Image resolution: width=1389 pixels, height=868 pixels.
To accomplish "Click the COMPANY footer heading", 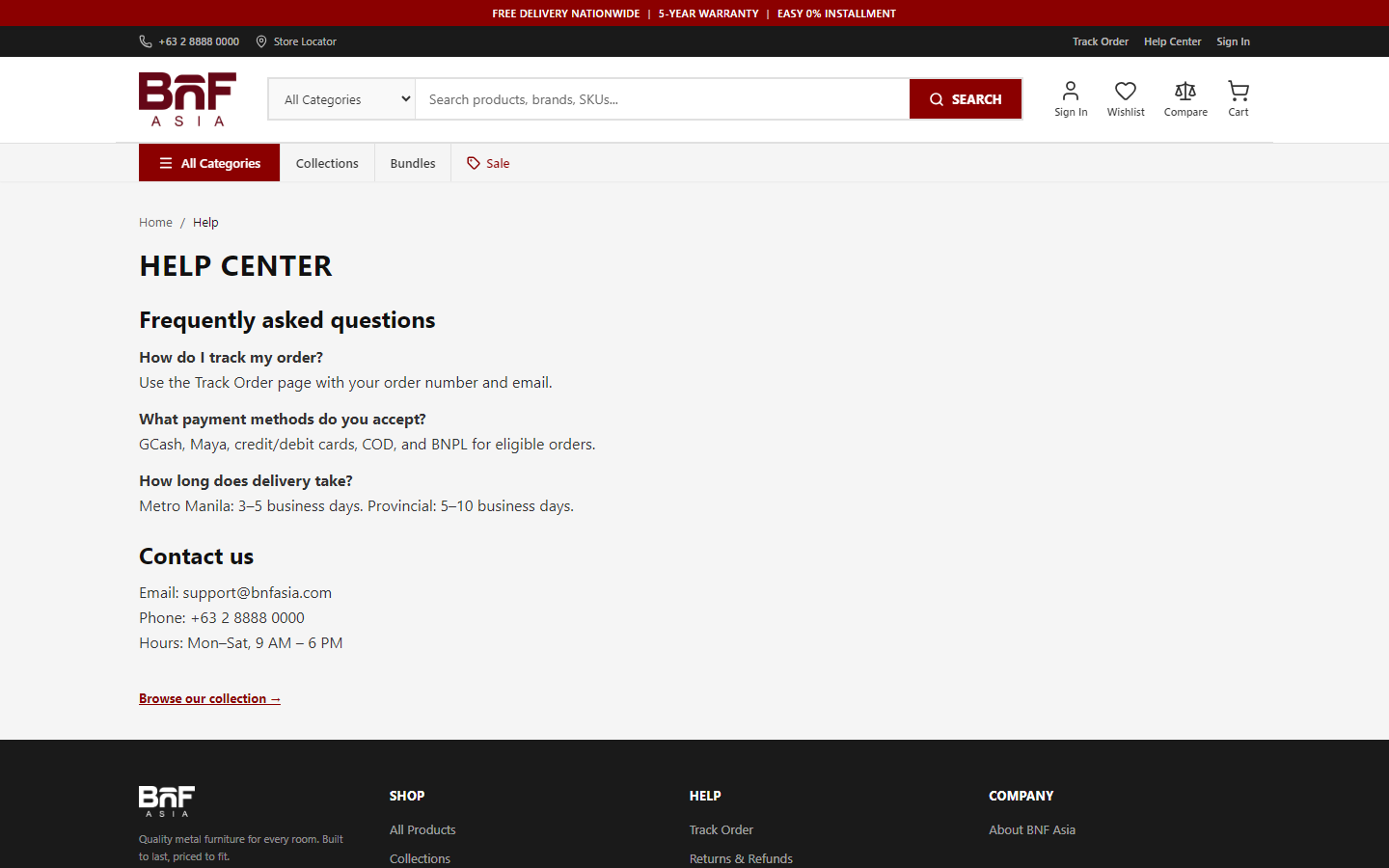I will point(1021,796).
